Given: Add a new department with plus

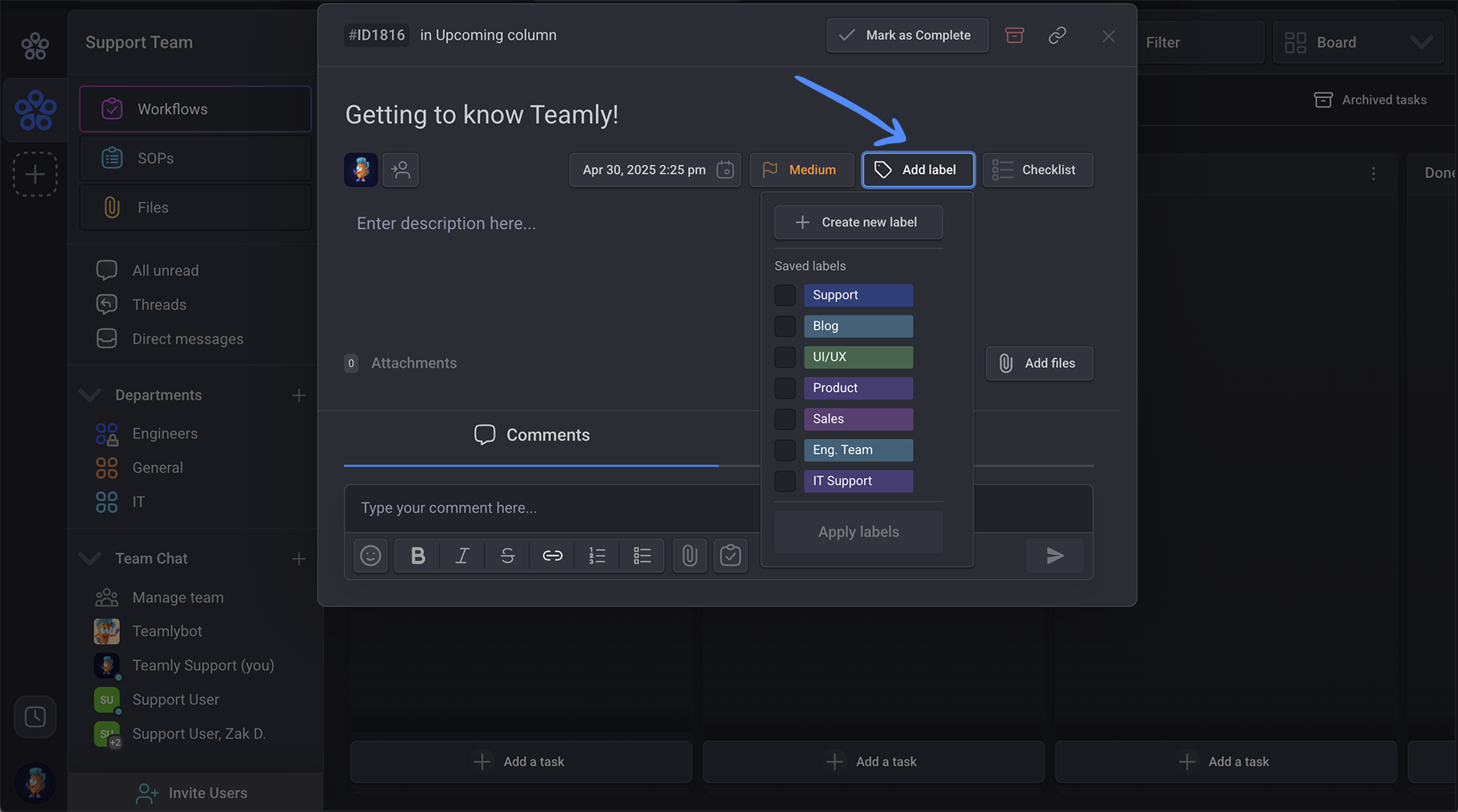Looking at the screenshot, I should [x=298, y=396].
